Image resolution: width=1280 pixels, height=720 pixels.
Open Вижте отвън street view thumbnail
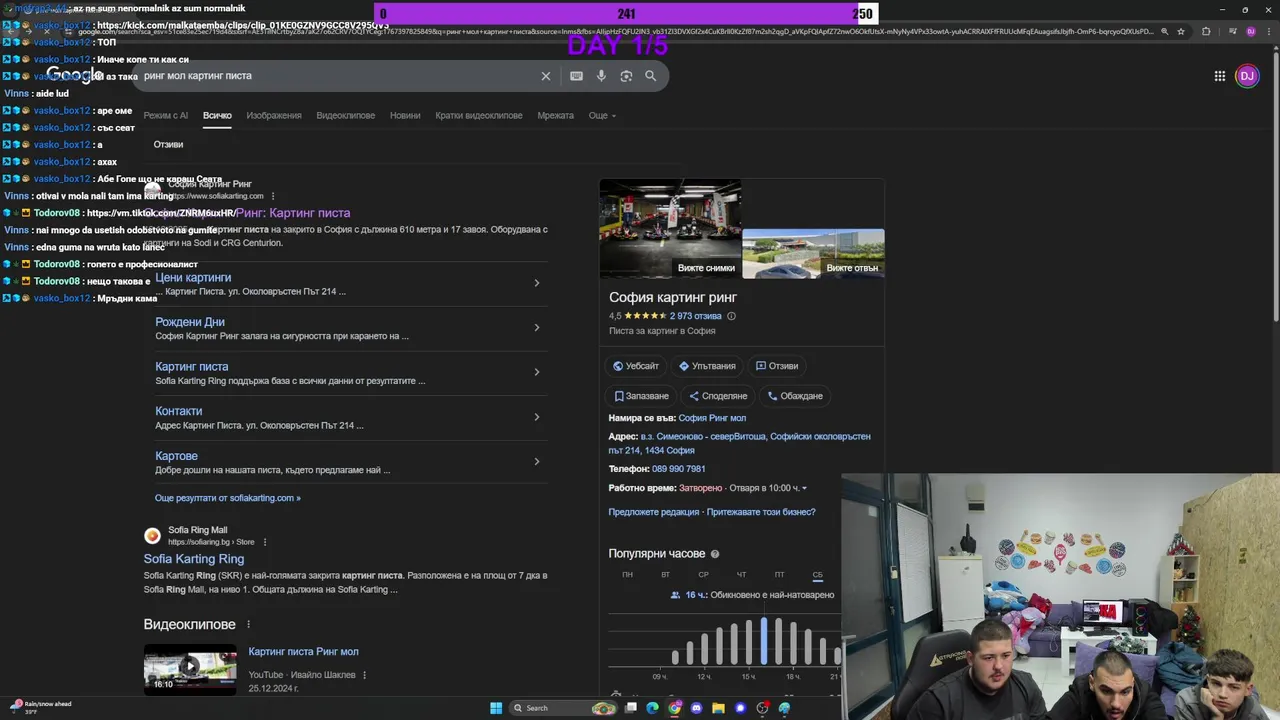tap(813, 254)
